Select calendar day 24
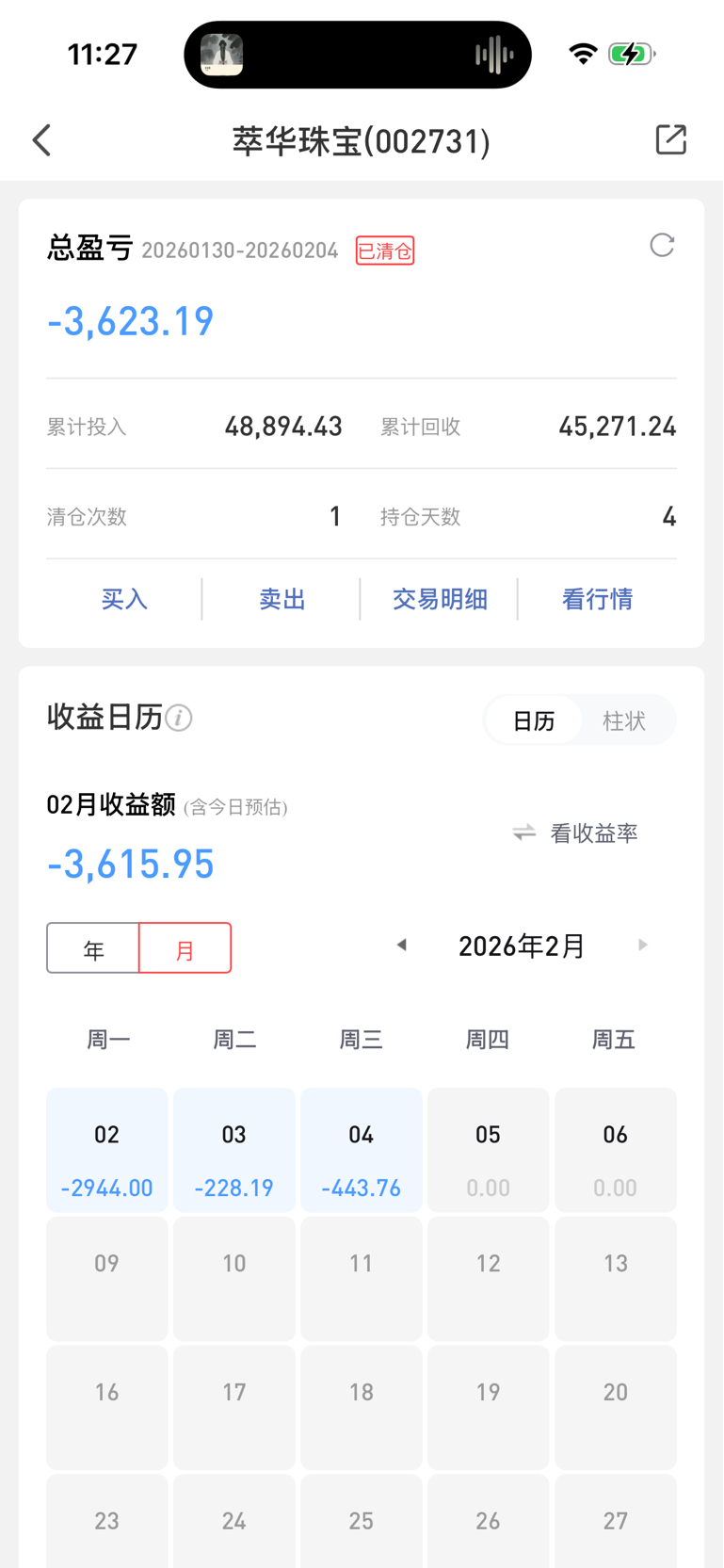The image size is (724, 1568). (234, 1522)
